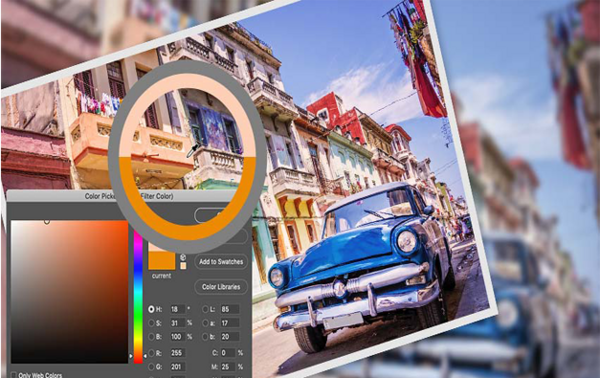The width and height of the screenshot is (600, 378).
Task: Open Color Libraries
Action: pyautogui.click(x=221, y=287)
